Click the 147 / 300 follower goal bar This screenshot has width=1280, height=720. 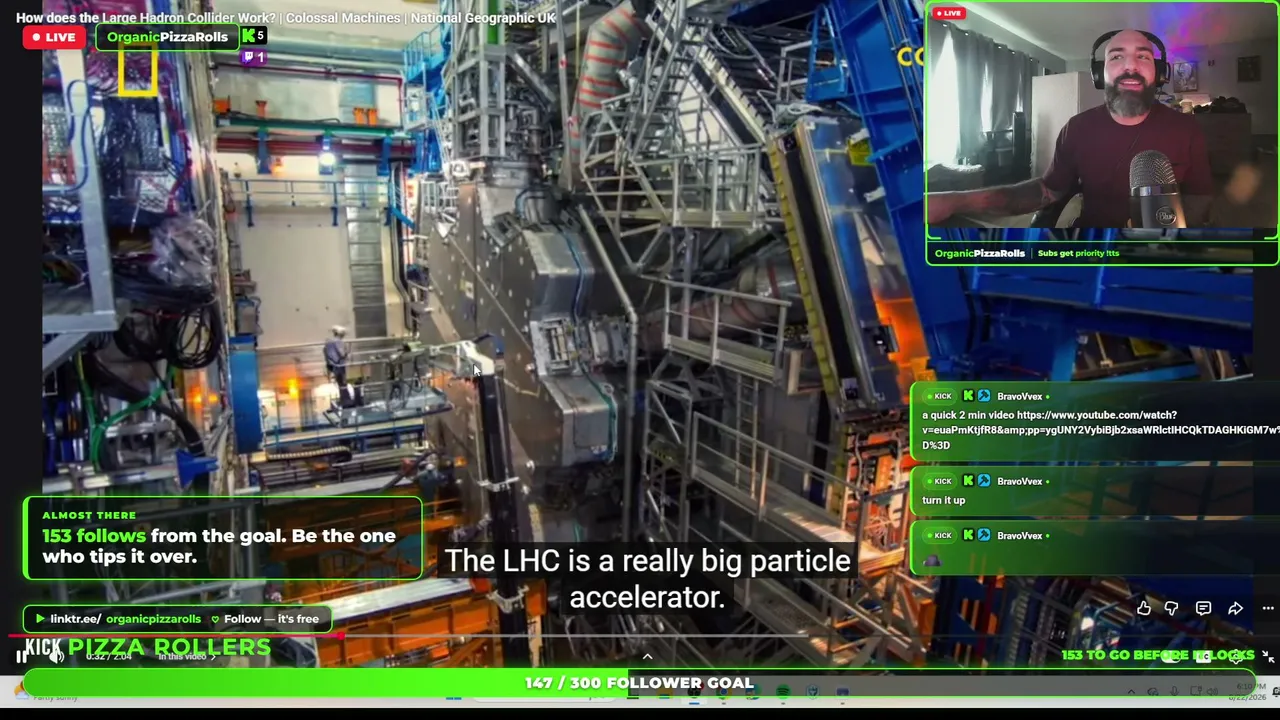pos(639,683)
